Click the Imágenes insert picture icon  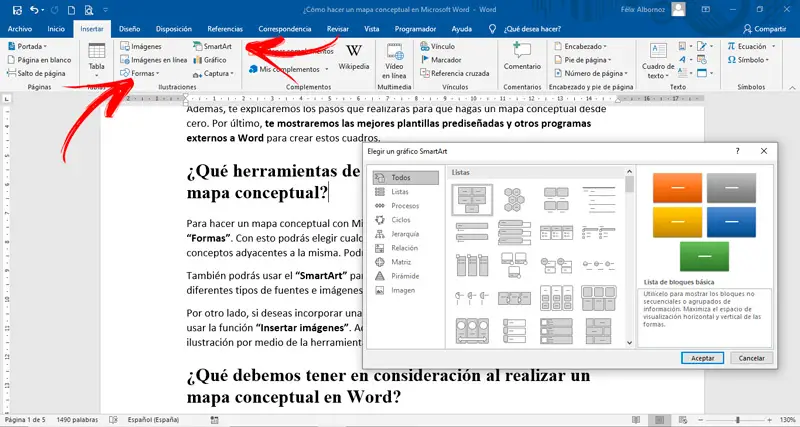tap(141, 46)
